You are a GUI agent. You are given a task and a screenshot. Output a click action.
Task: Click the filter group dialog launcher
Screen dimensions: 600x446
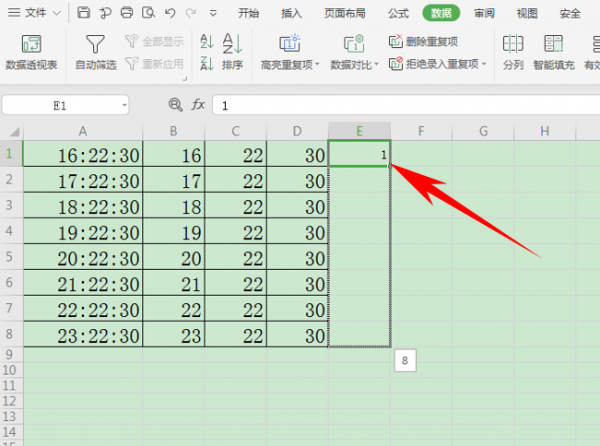185,79
